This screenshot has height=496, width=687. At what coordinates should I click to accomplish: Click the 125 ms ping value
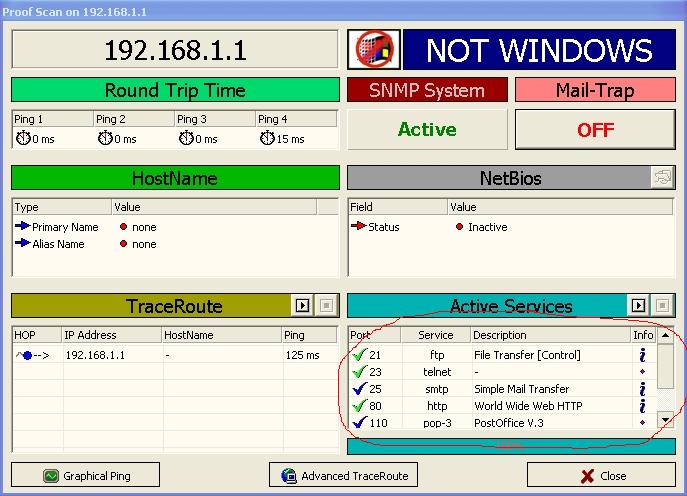pyautogui.click(x=302, y=355)
